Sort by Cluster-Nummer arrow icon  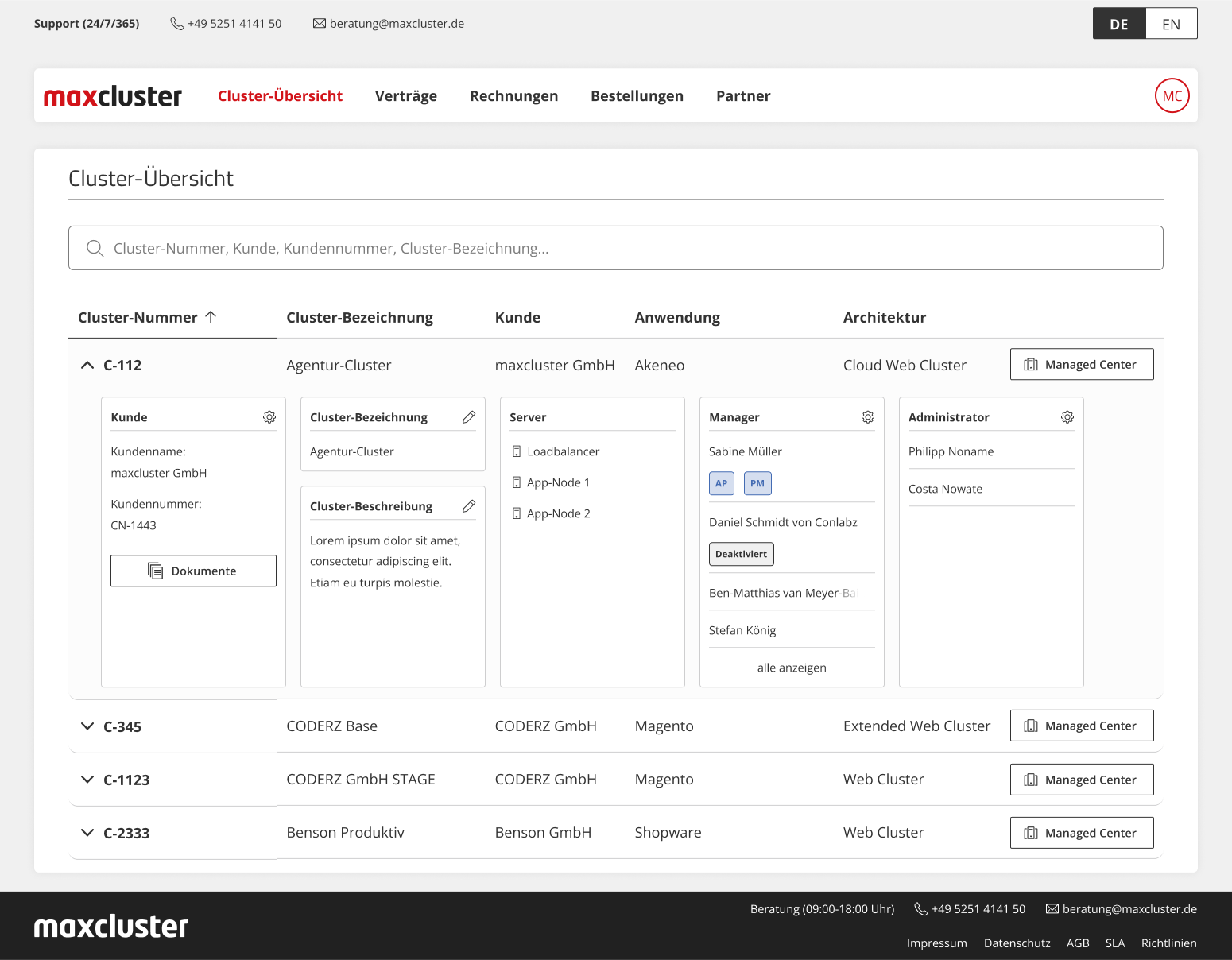click(211, 317)
